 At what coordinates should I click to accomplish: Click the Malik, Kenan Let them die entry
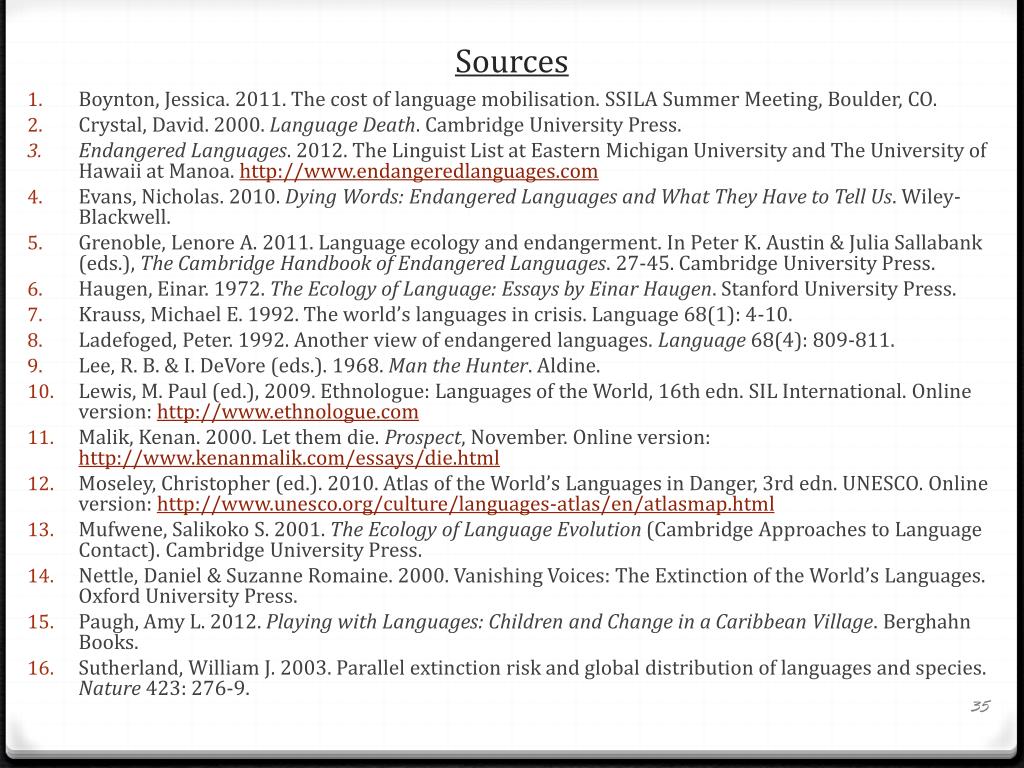pyautogui.click(x=394, y=447)
